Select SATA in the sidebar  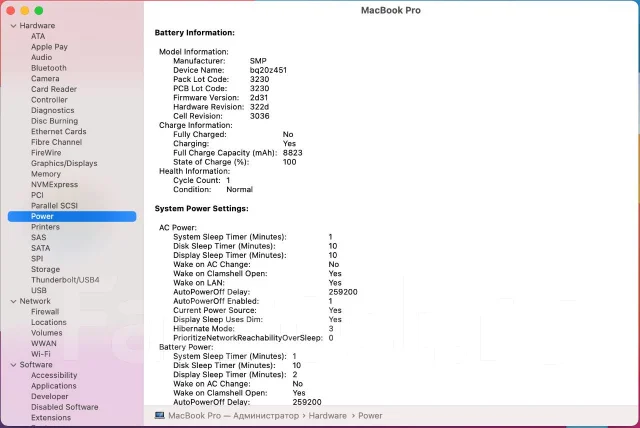point(40,248)
